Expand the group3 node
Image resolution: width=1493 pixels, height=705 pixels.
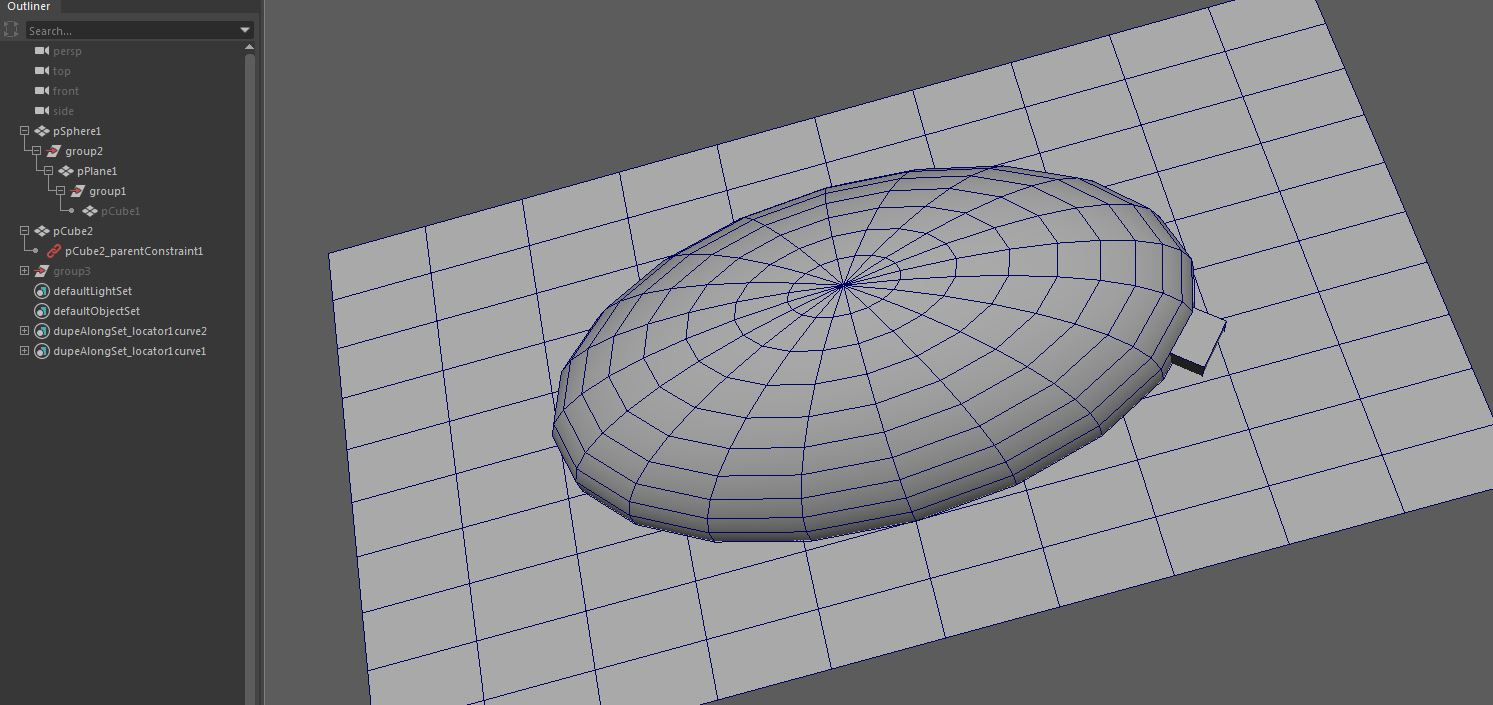pos(22,270)
